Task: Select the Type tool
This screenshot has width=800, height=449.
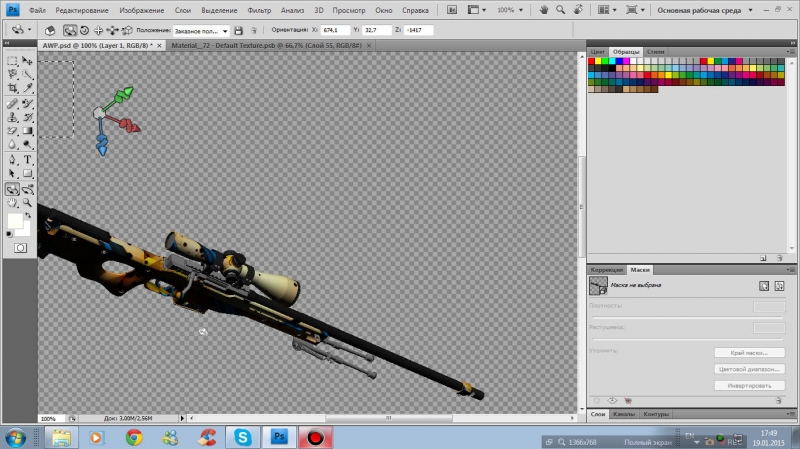Action: [x=27, y=160]
